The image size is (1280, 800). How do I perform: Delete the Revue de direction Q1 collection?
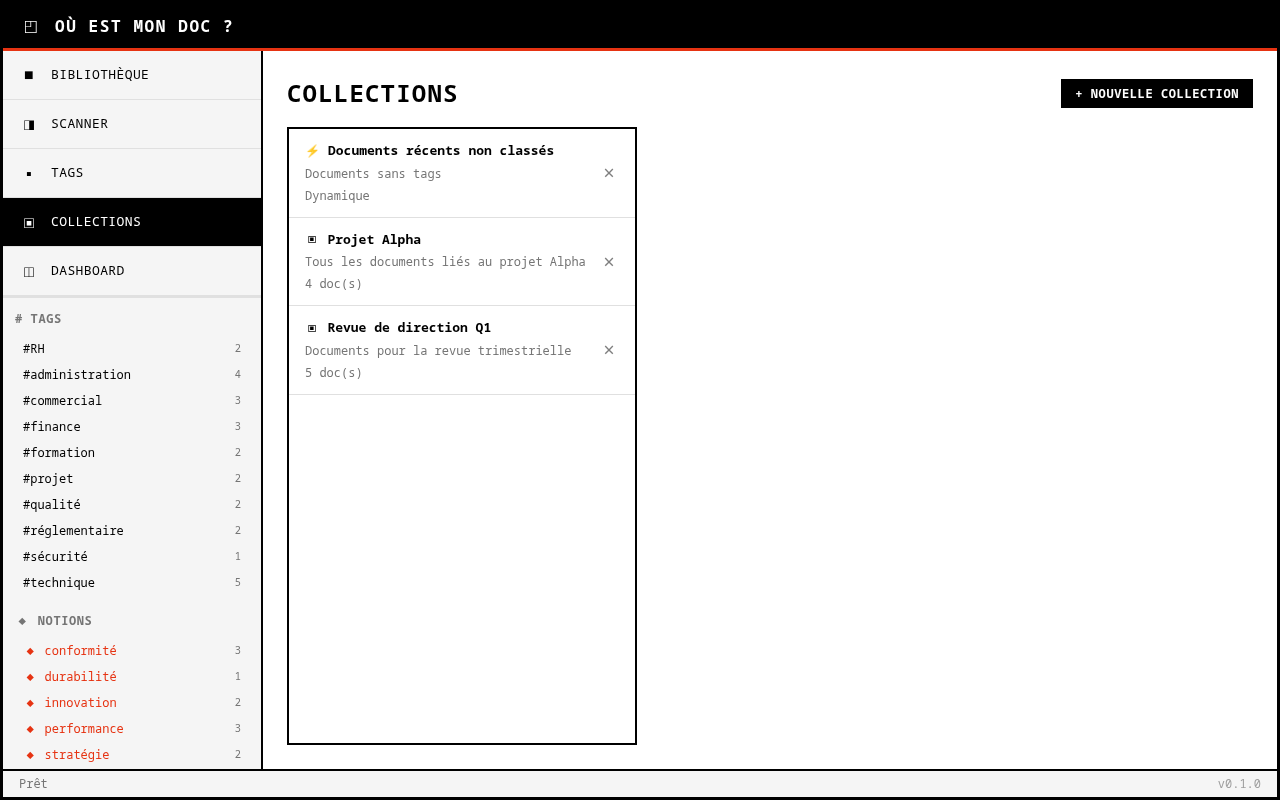tap(608, 350)
